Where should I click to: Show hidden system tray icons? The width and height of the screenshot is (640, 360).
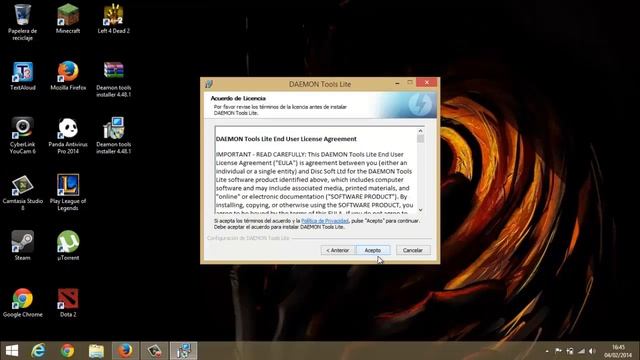pos(547,351)
